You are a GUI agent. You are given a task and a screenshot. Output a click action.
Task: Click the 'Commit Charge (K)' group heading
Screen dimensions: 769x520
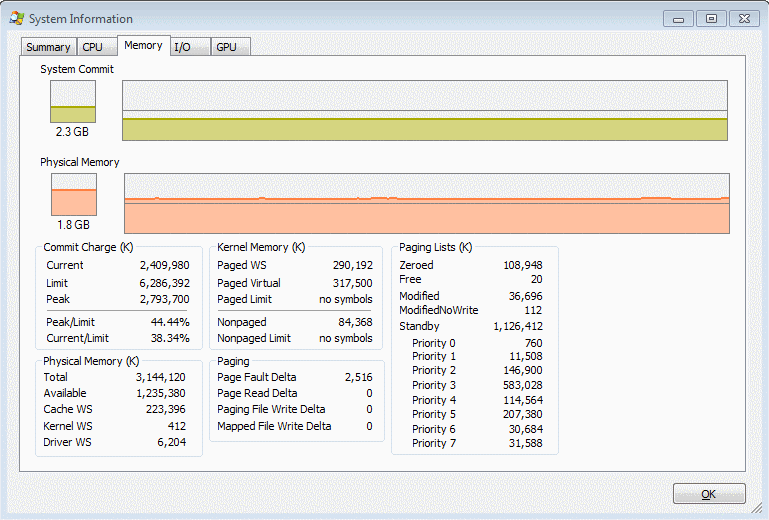[88, 247]
